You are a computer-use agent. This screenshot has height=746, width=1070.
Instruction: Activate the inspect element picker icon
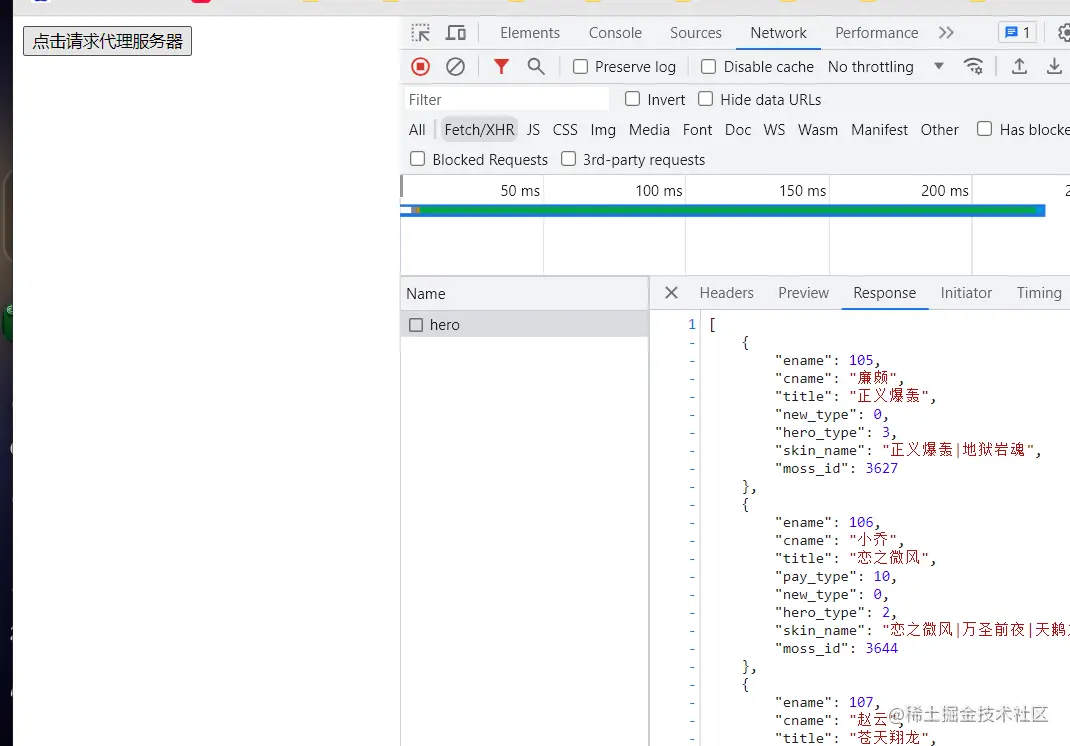420,33
